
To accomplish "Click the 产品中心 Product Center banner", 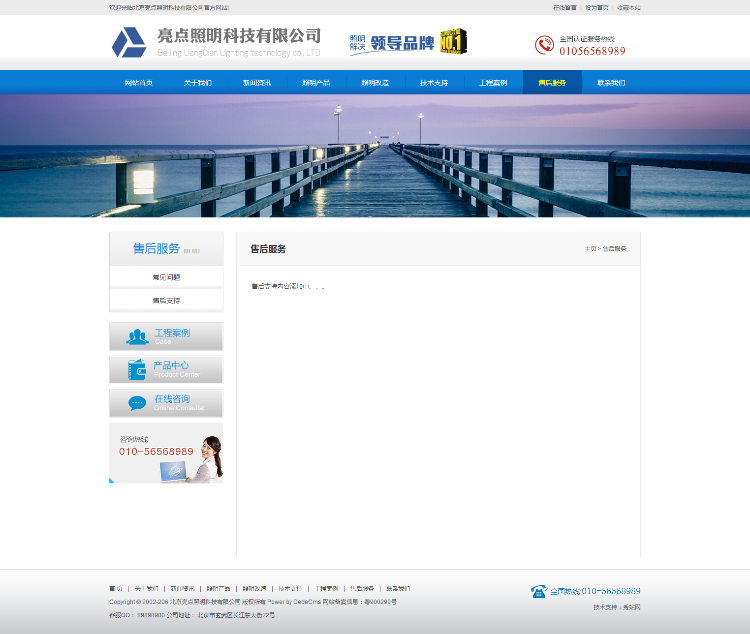I will coord(166,369).
